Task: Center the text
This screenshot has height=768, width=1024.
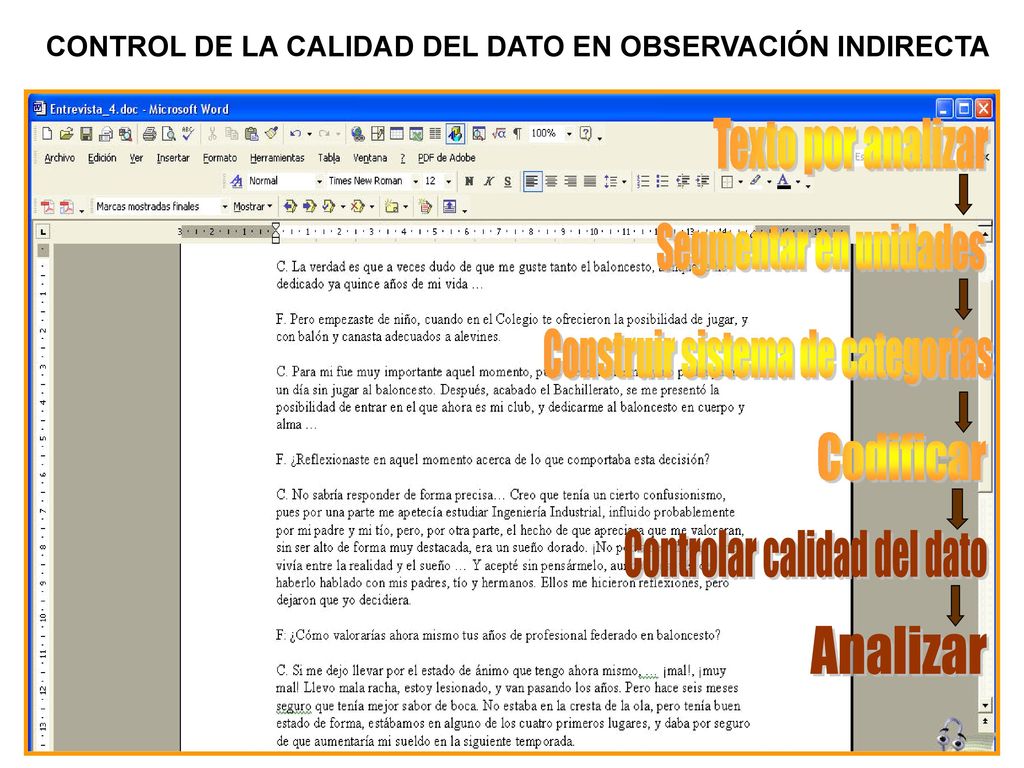Action: tap(551, 182)
